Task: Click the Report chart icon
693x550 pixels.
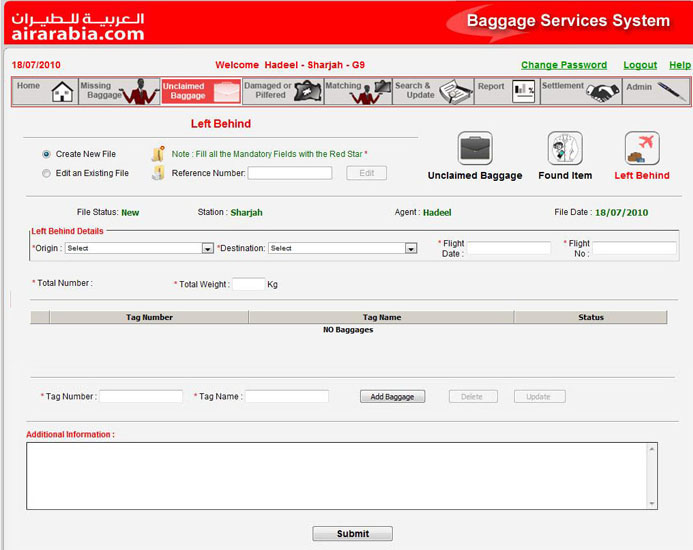Action: [523, 92]
